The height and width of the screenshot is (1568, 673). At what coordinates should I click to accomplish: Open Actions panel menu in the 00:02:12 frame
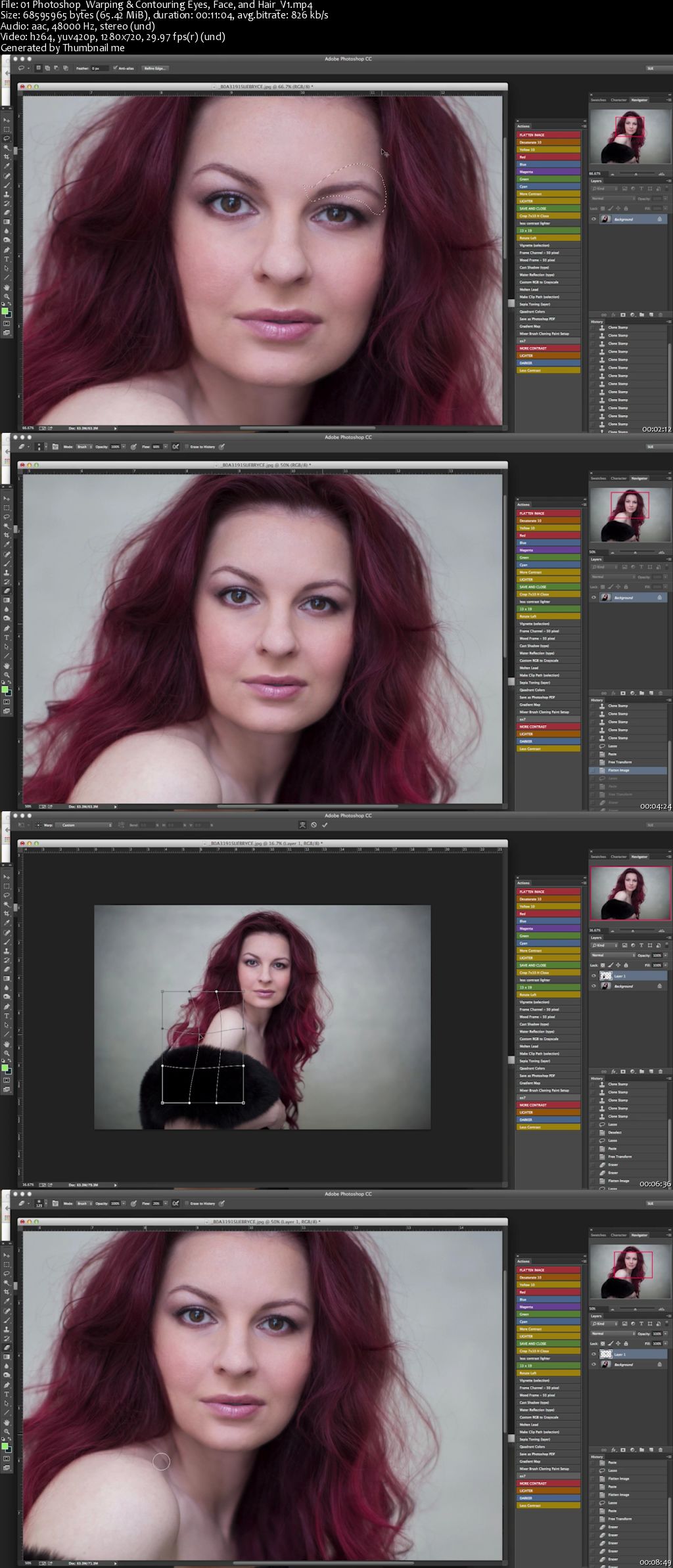(x=583, y=126)
